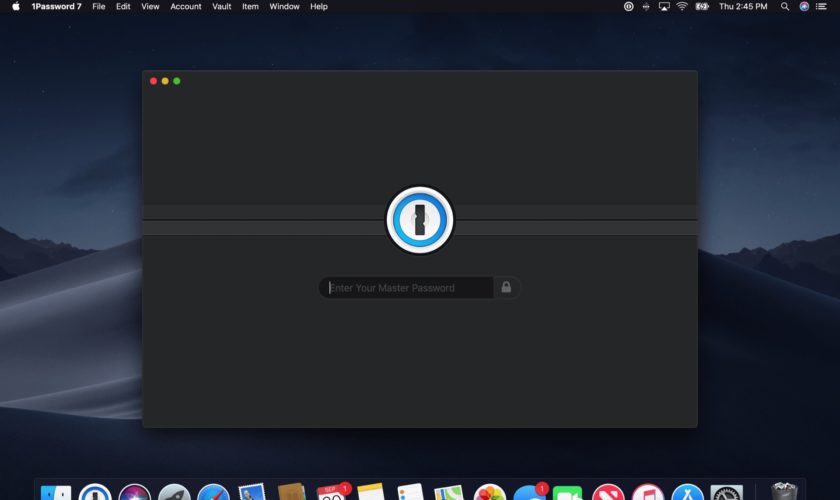Open Photos from the Dock
The height and width of the screenshot is (500, 840).
489,494
